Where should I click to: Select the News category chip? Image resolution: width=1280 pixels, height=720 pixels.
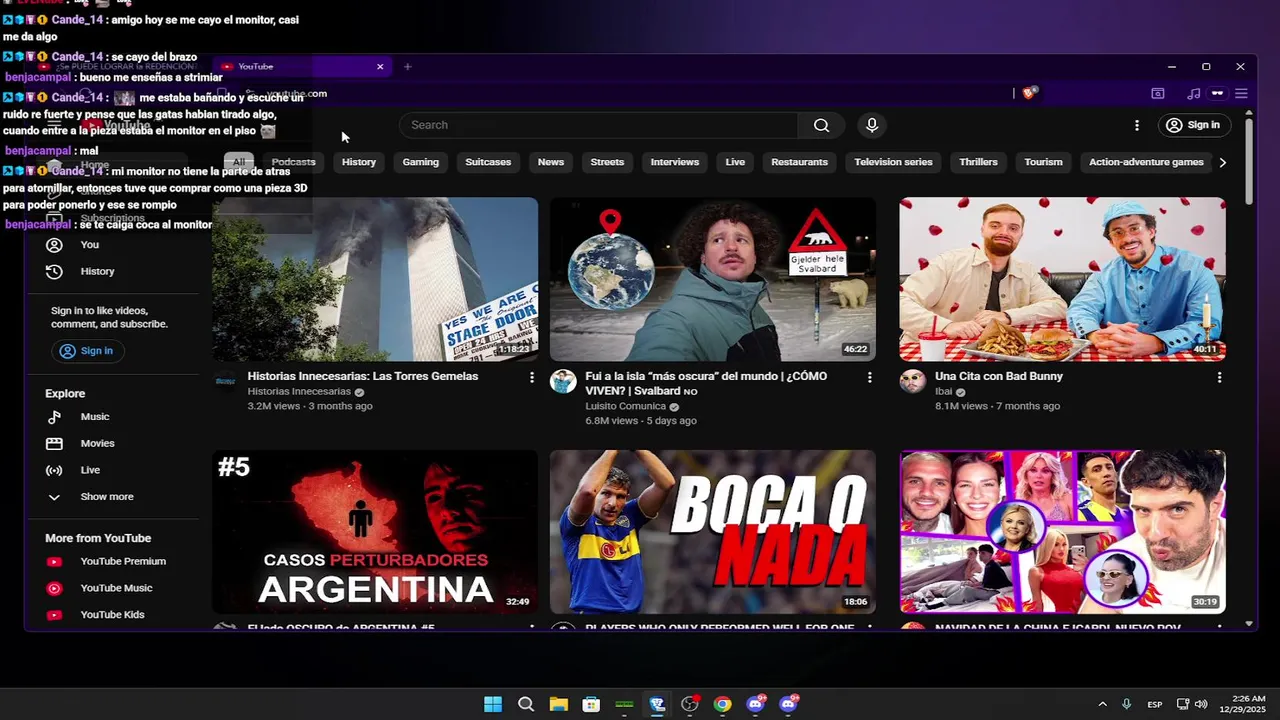click(x=551, y=162)
